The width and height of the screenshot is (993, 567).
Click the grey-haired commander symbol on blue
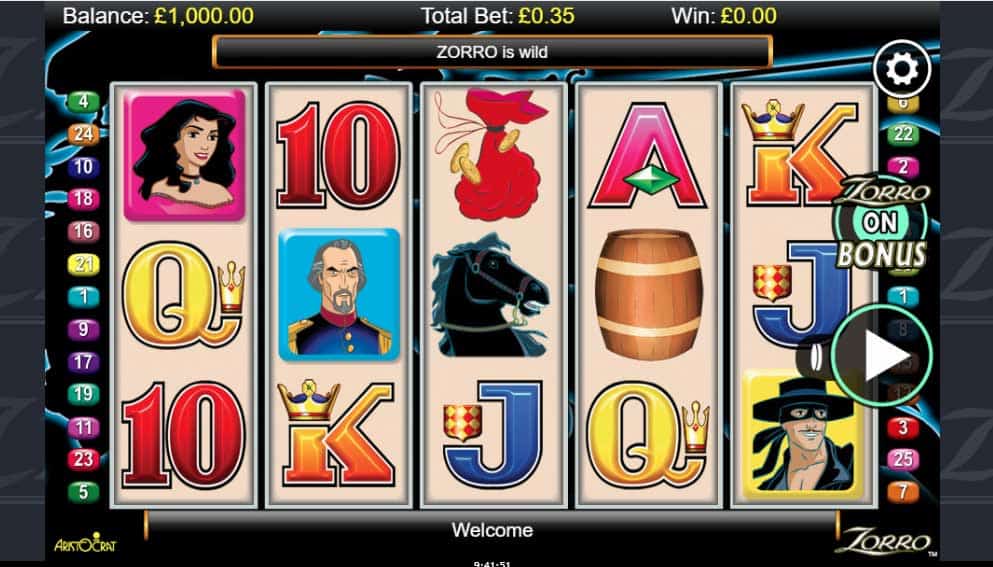[339, 295]
